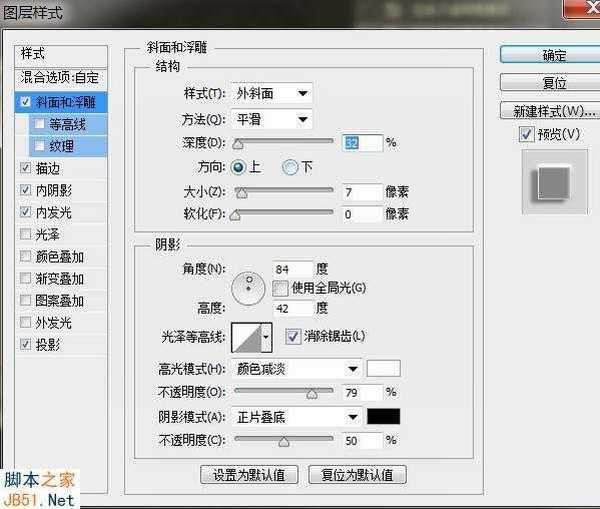600x509 pixels.
Task: Expand the 方法 dropdown showing 平滑
Action: pyautogui.click(x=271, y=120)
